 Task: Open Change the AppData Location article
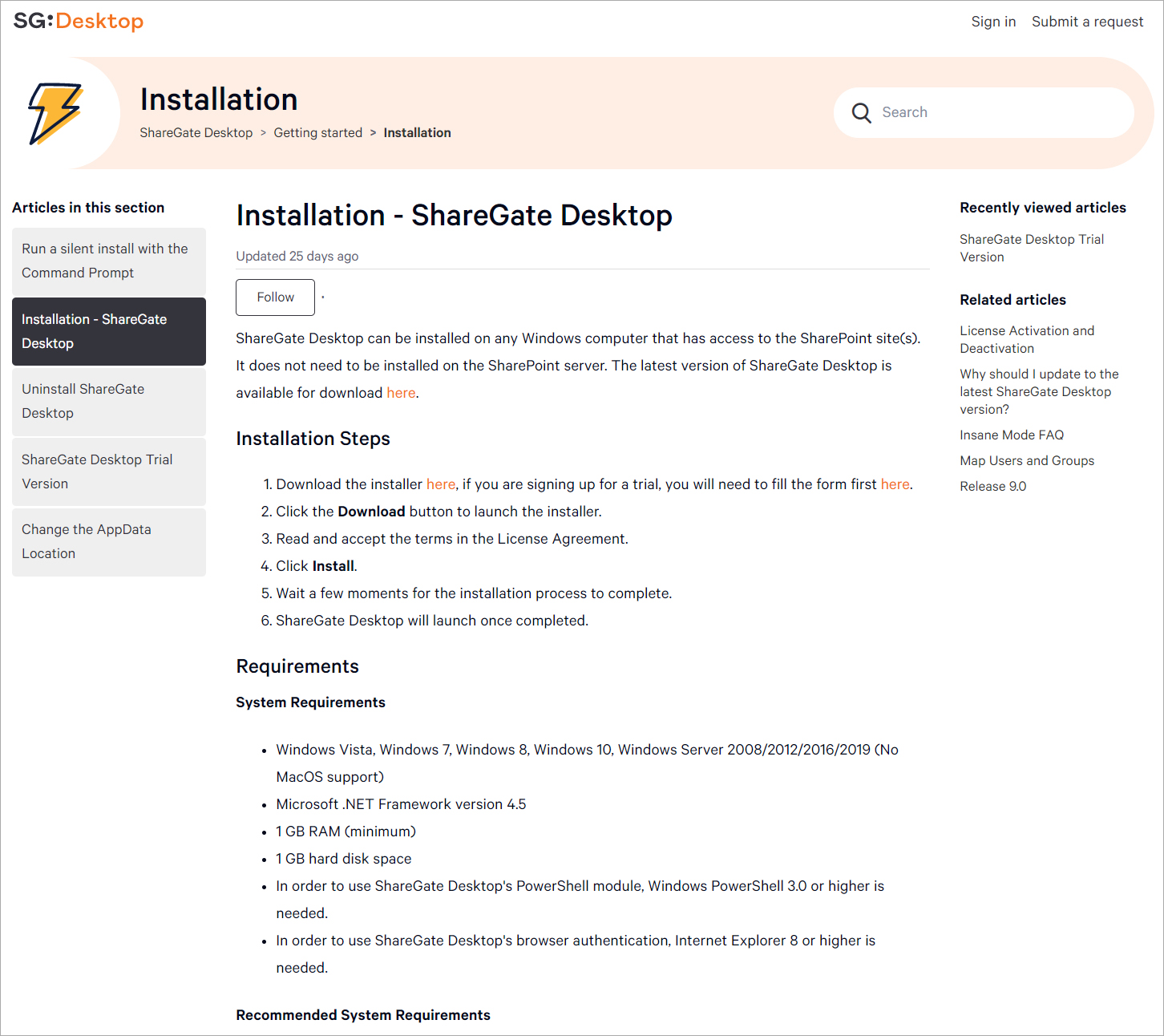coord(109,541)
